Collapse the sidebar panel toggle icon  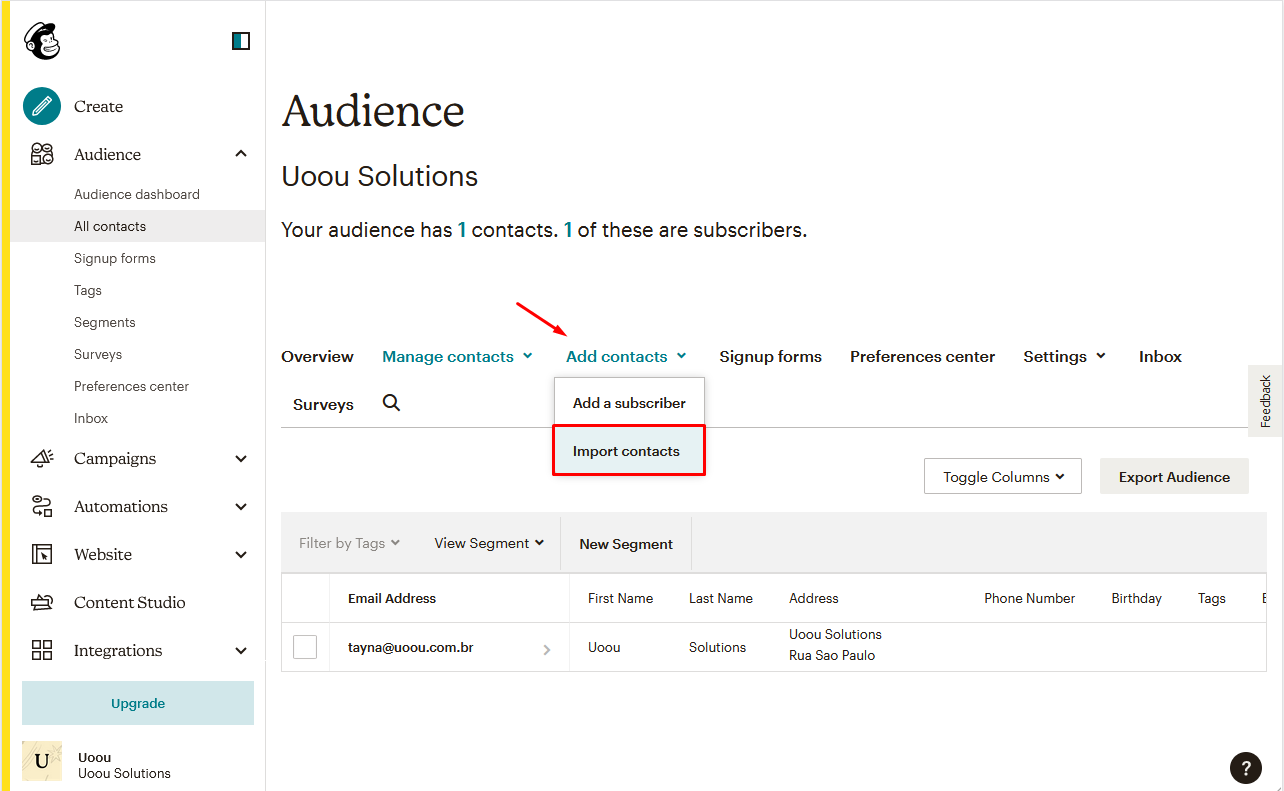click(241, 41)
